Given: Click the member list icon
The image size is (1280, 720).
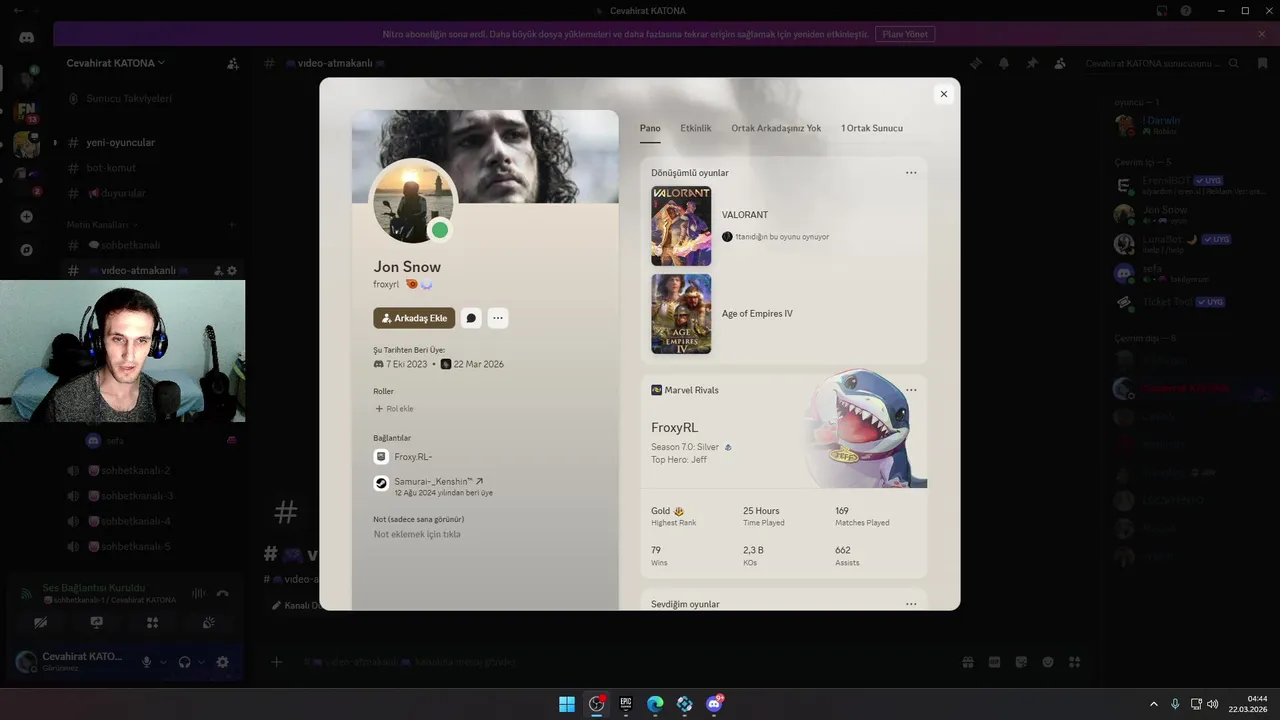Looking at the screenshot, I should pyautogui.click(x=1060, y=63).
